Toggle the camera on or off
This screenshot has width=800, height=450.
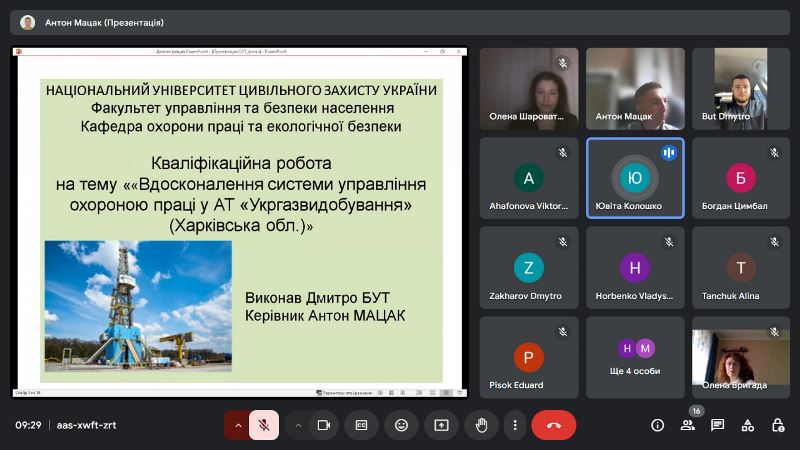[x=324, y=425]
